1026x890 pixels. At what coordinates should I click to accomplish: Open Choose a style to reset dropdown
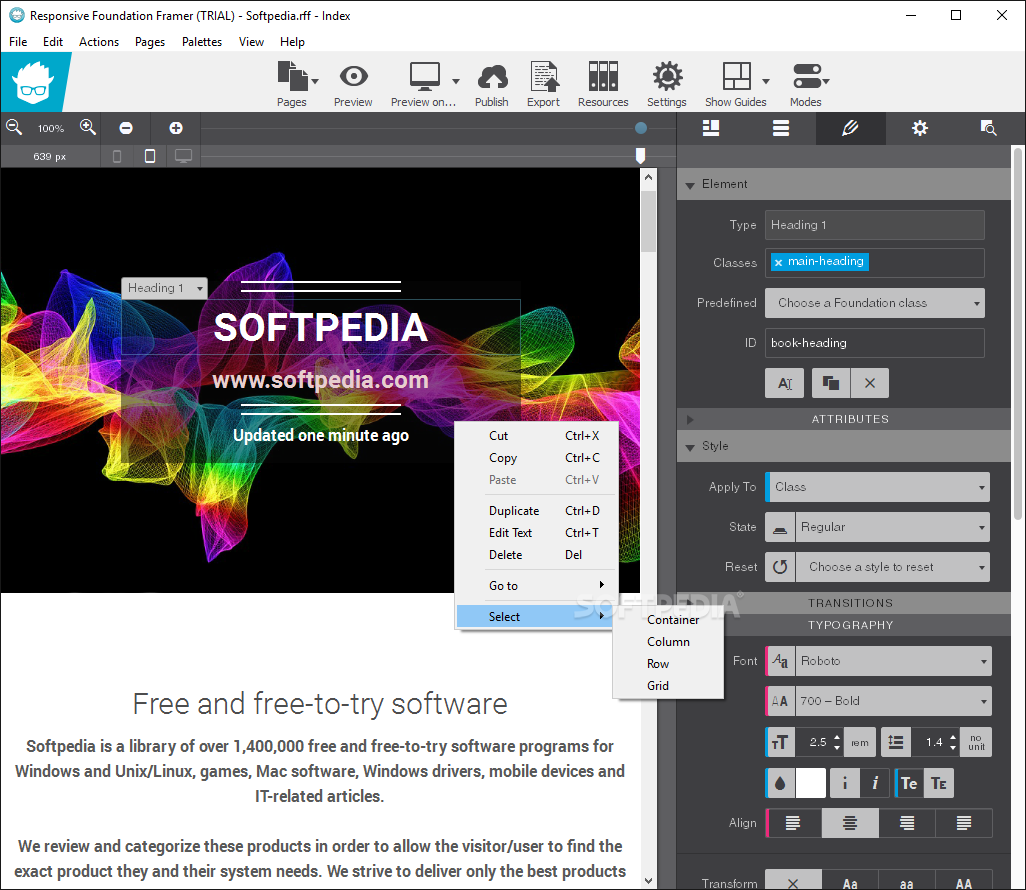893,567
